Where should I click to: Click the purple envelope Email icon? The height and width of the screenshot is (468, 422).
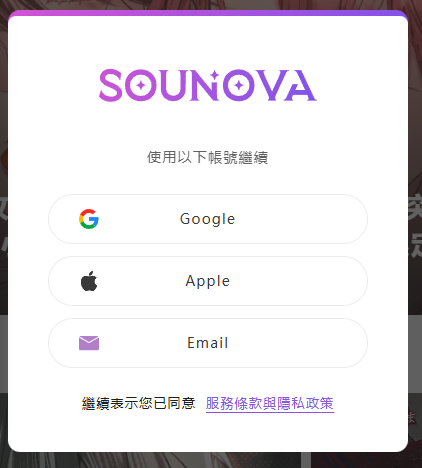(x=89, y=343)
